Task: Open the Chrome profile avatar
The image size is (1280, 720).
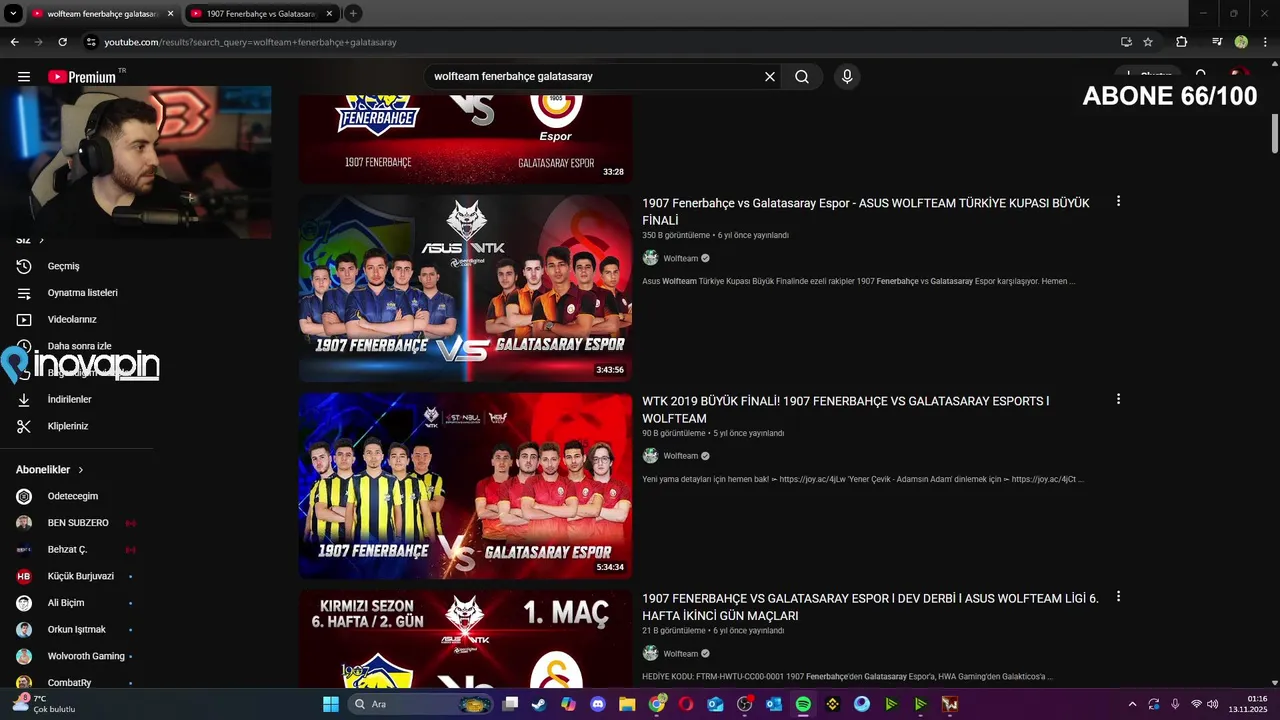Action: (1241, 42)
